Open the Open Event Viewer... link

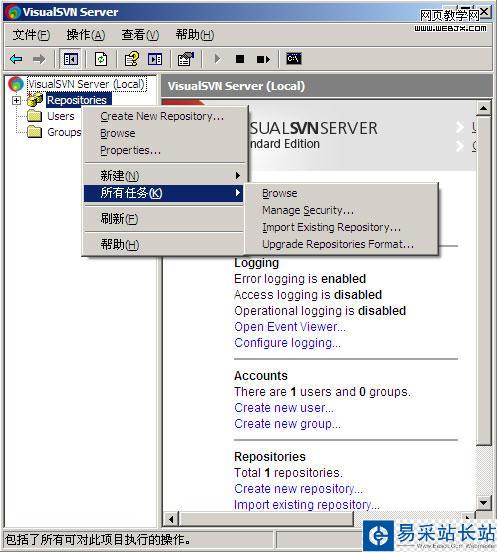pyautogui.click(x=290, y=327)
